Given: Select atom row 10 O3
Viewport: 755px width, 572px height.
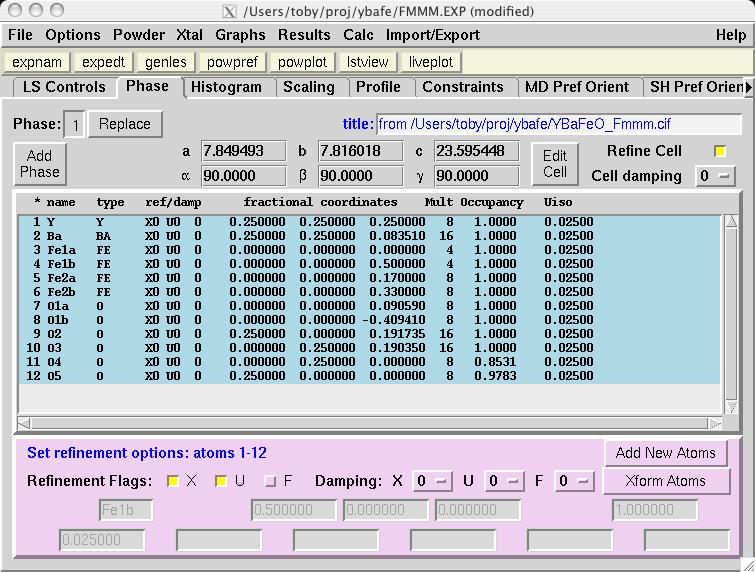Looking at the screenshot, I should click(x=369, y=348).
